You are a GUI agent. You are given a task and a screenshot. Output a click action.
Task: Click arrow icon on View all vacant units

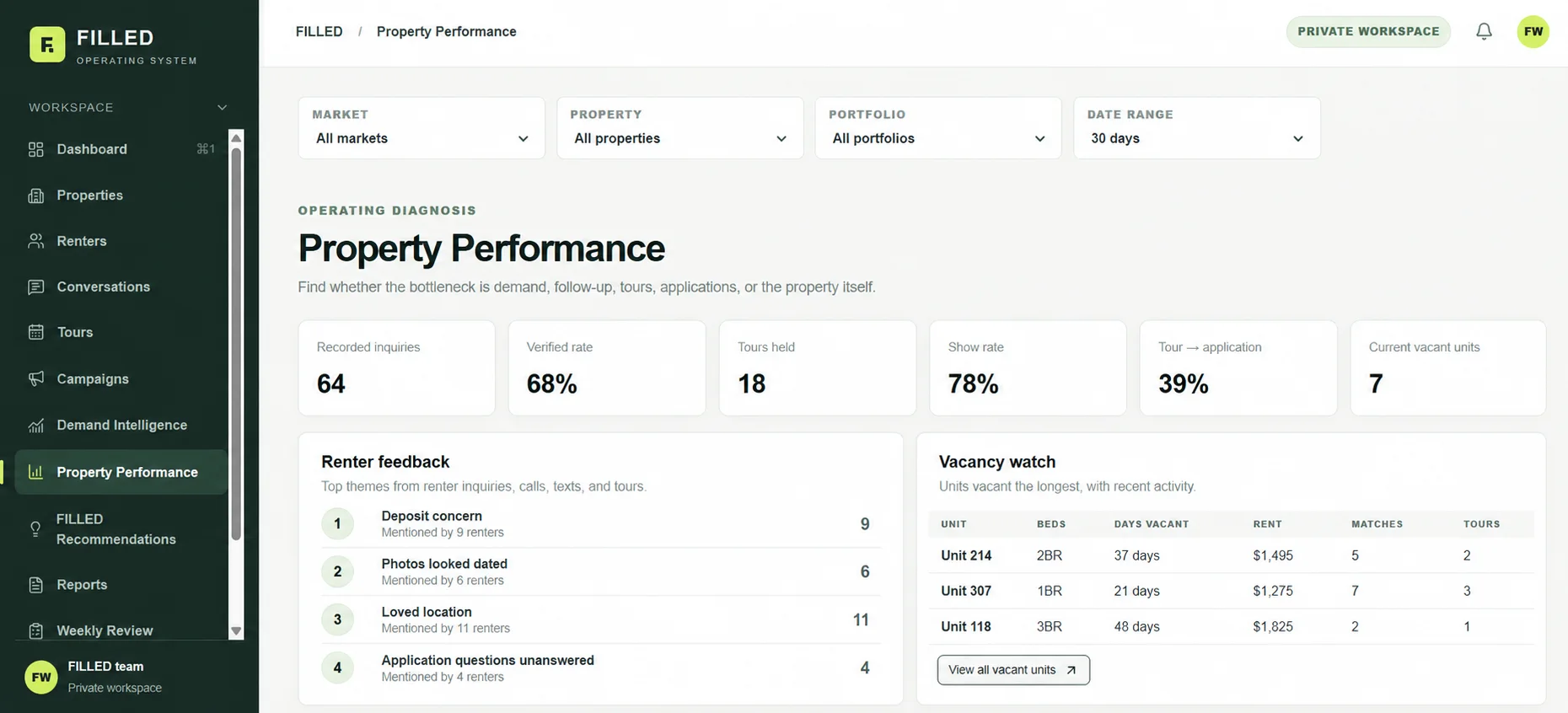(1071, 670)
